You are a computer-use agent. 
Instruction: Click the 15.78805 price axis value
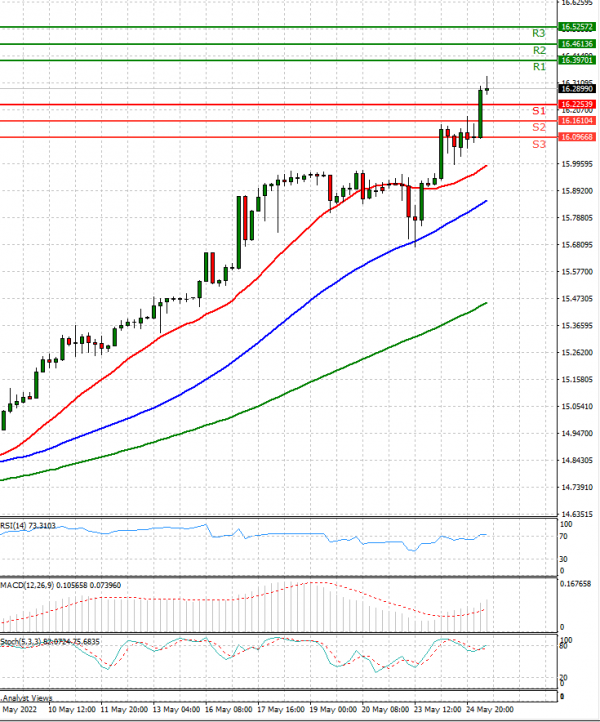[x=577, y=218]
